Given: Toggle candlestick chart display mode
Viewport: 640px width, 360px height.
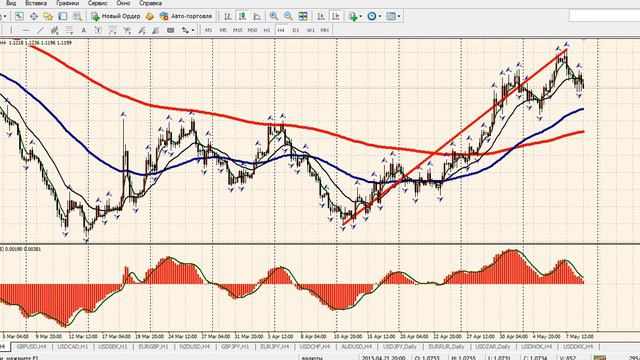Looking at the screenshot, I should [x=242, y=16].
